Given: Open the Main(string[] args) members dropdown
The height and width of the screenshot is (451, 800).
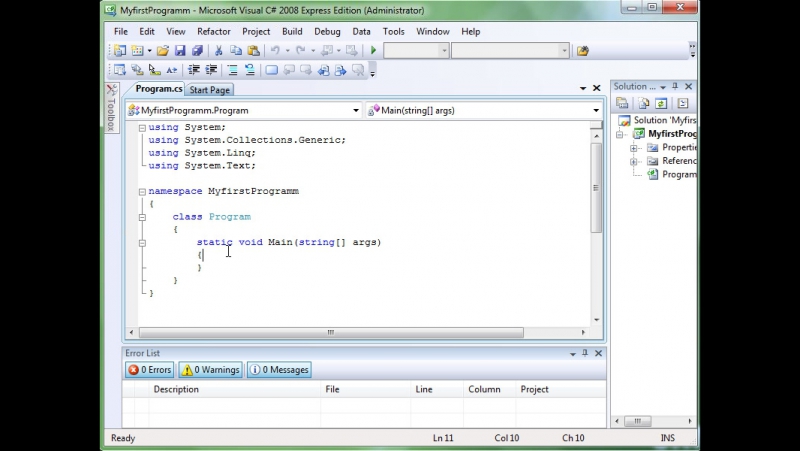Looking at the screenshot, I should point(595,111).
